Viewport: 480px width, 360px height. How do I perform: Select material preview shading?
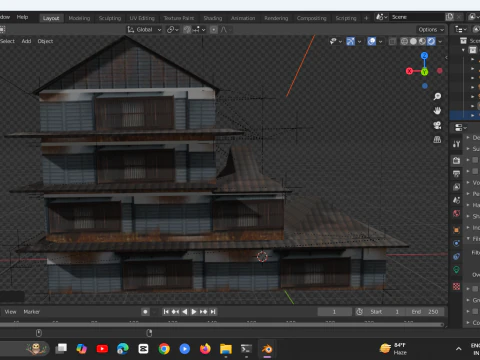[422, 41]
